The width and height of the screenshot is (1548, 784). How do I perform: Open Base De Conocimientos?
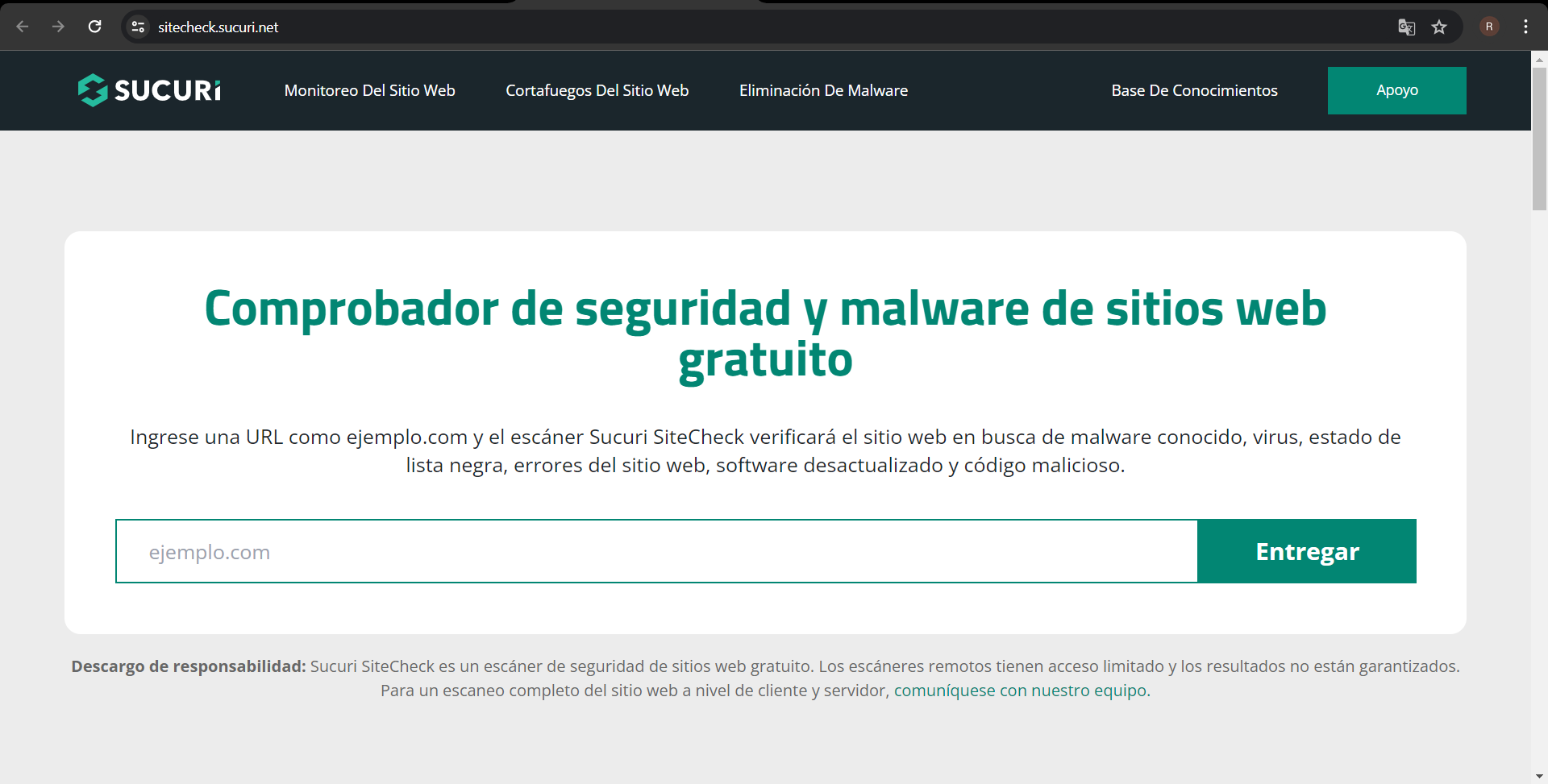(1194, 90)
